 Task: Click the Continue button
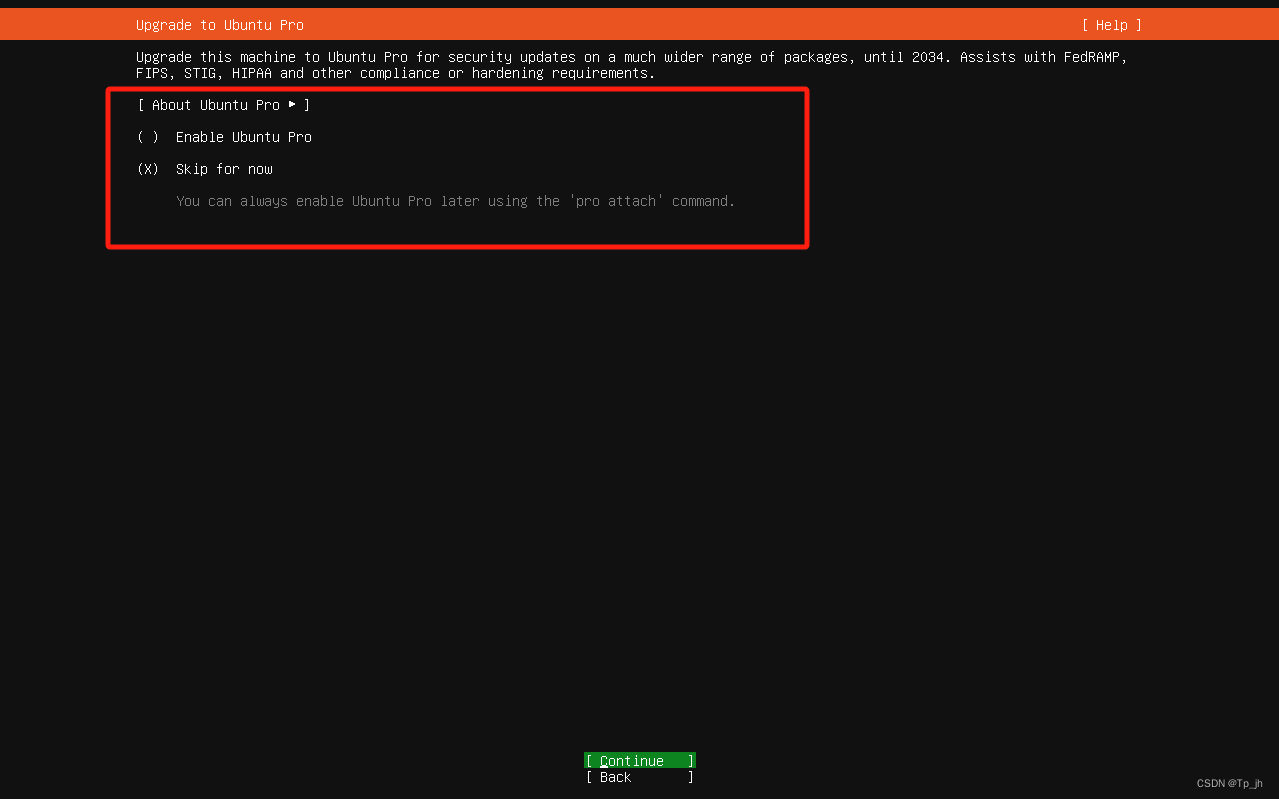(640, 761)
